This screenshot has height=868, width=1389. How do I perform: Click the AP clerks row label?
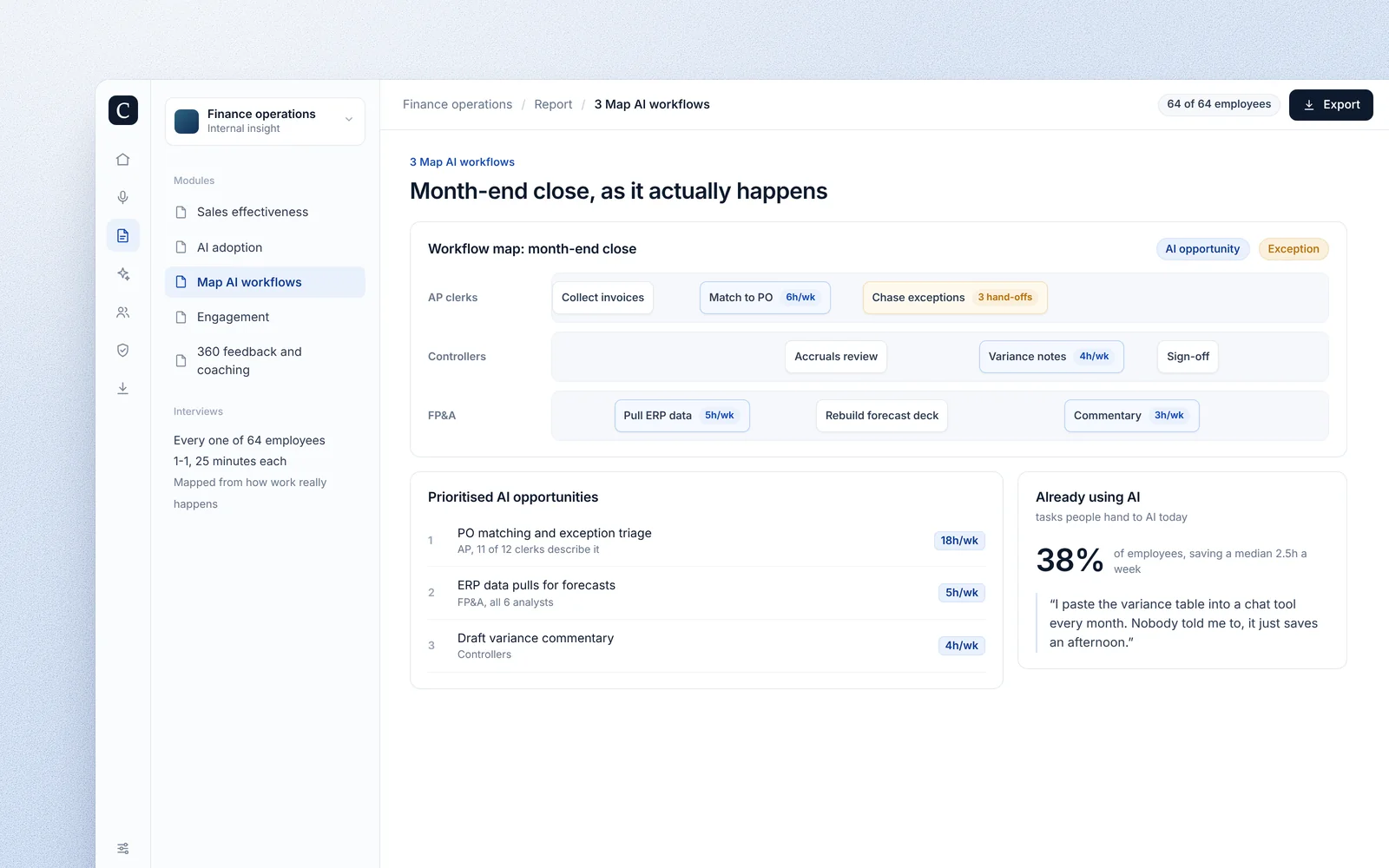click(x=452, y=298)
